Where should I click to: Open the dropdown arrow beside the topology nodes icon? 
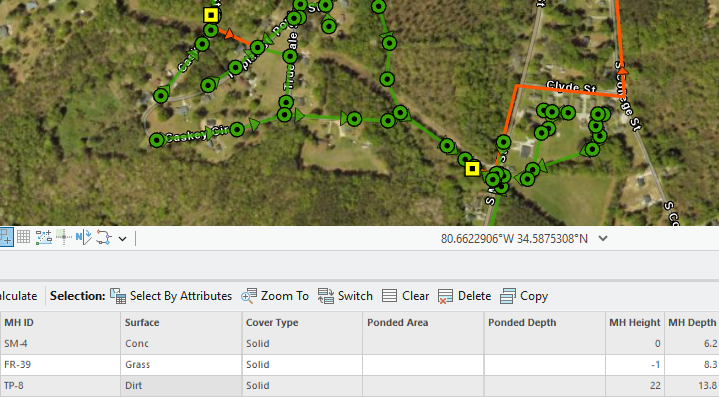click(x=122, y=239)
